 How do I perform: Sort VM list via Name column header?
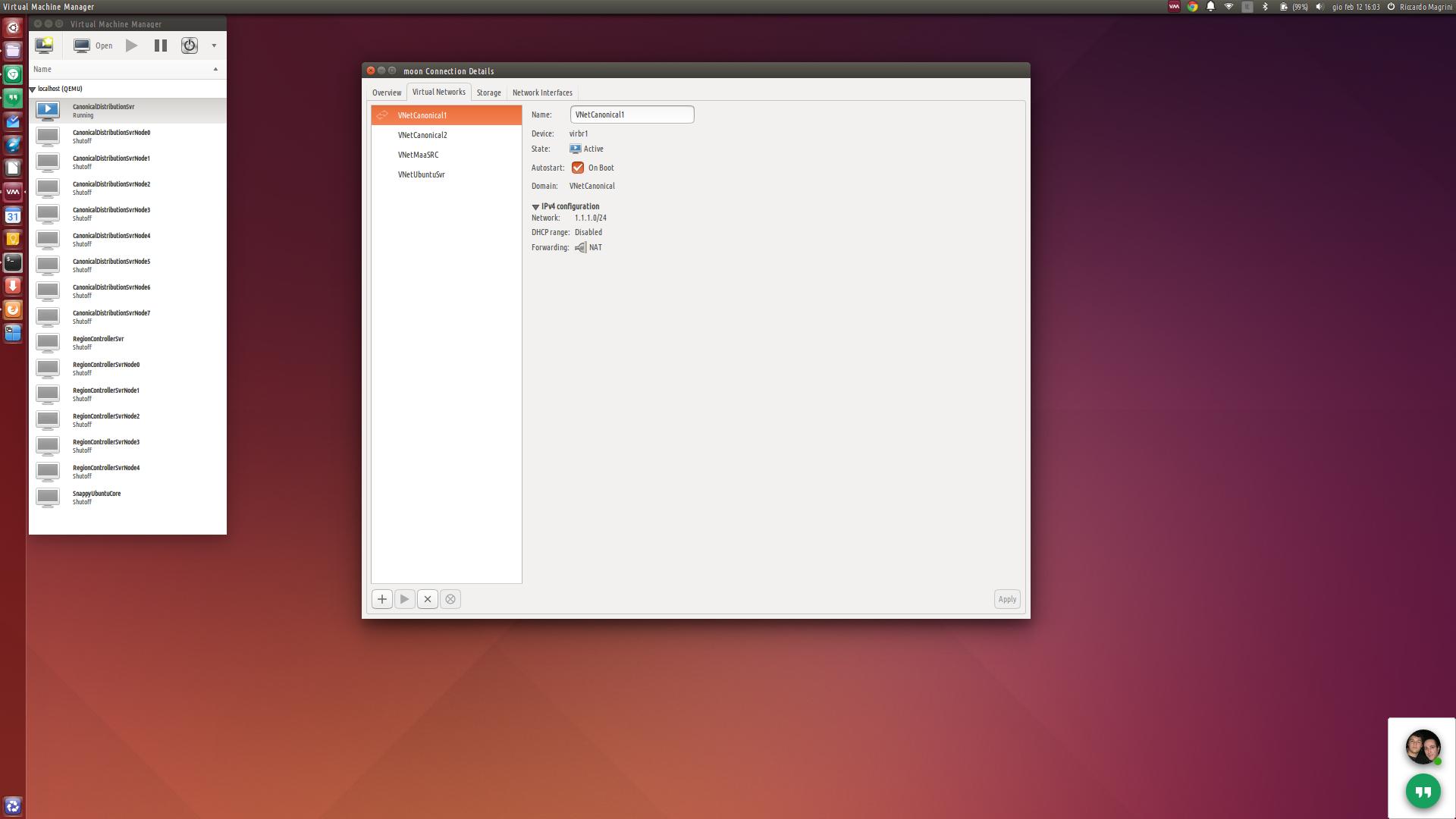click(x=127, y=69)
